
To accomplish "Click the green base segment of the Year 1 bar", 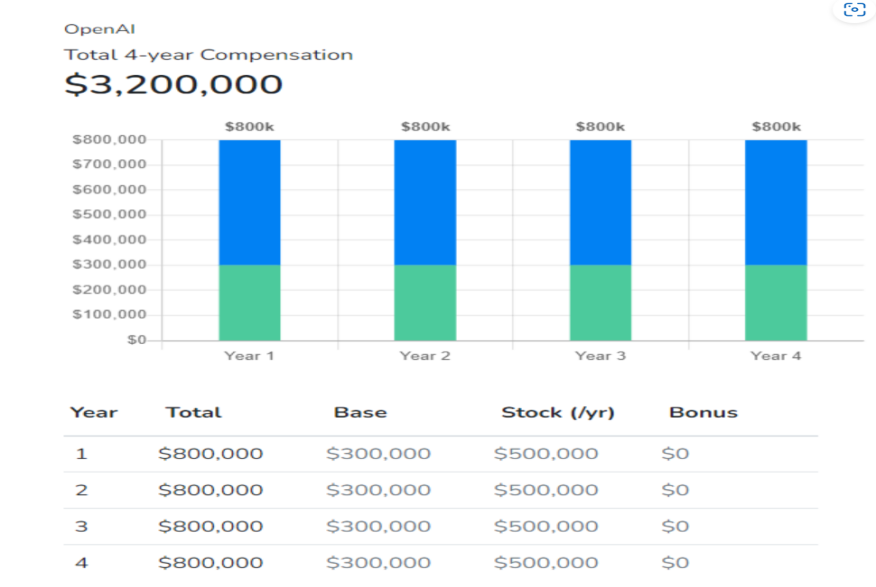I will pos(250,303).
